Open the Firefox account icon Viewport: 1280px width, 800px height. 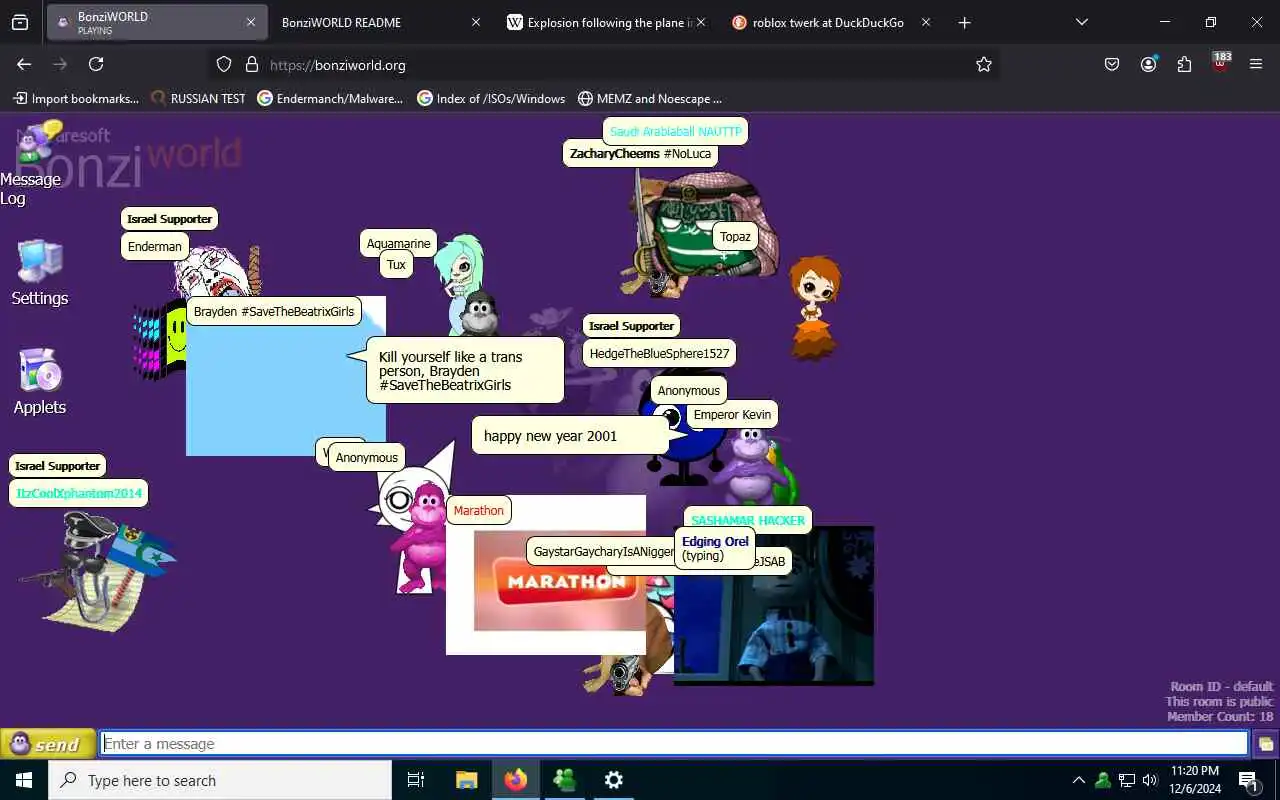click(x=1148, y=64)
